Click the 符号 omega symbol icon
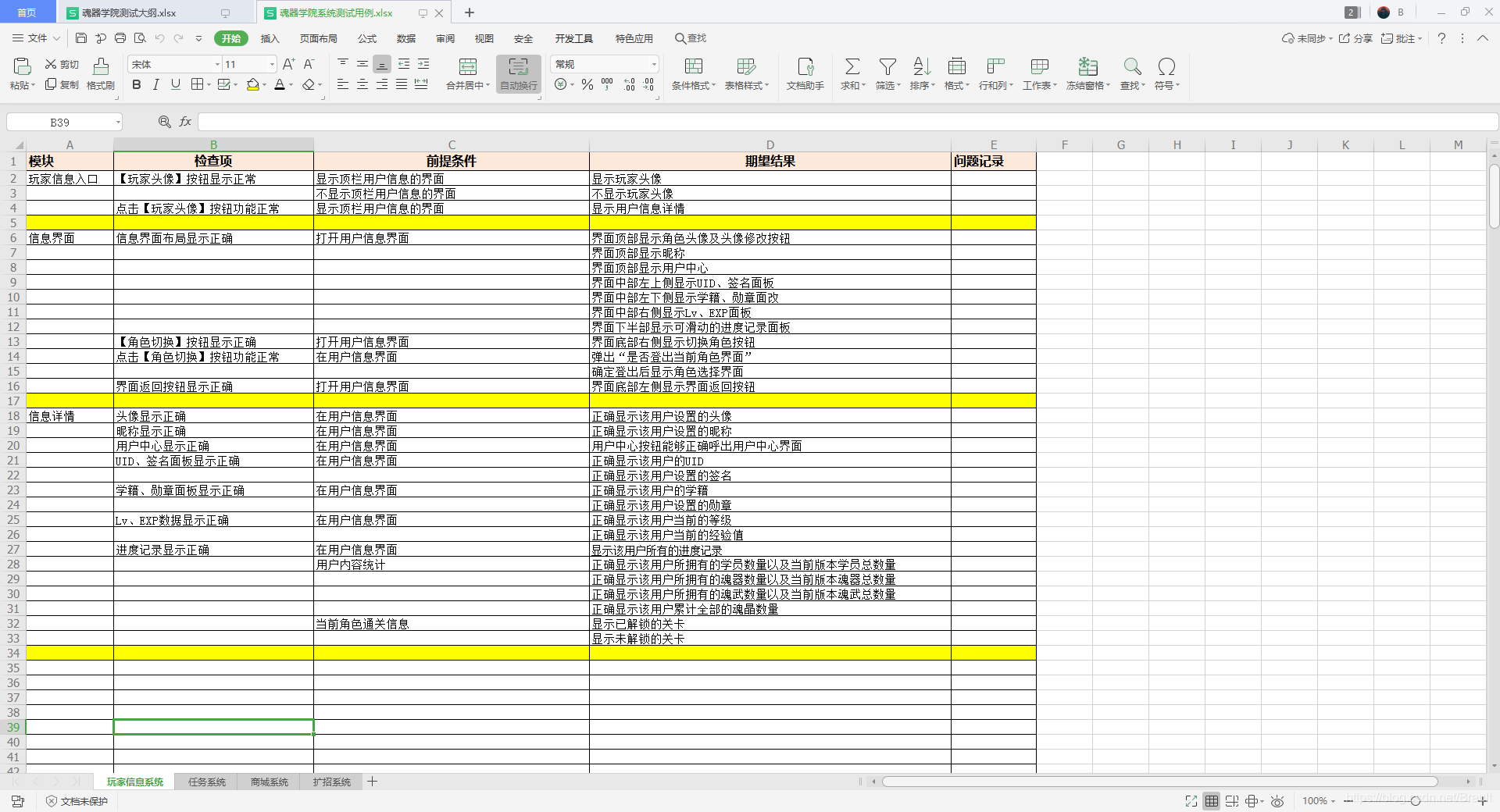This screenshot has height=812, width=1500. tap(1166, 66)
